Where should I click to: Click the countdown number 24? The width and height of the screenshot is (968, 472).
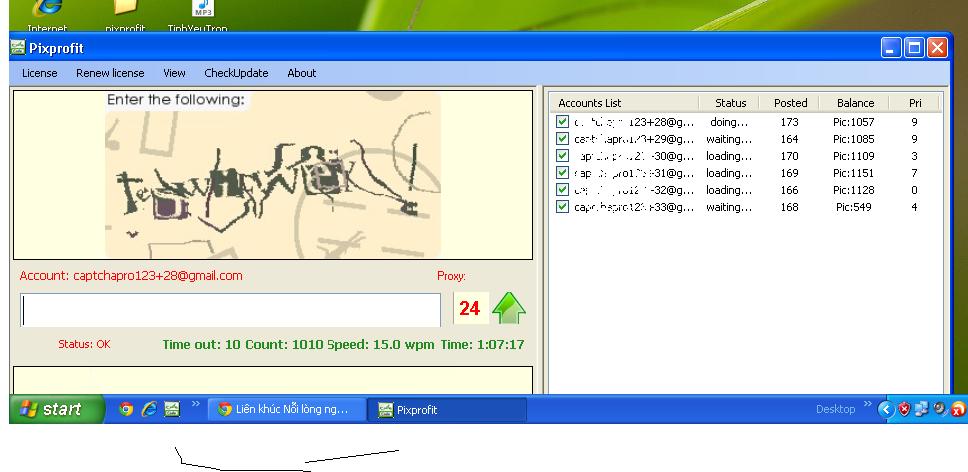point(470,308)
